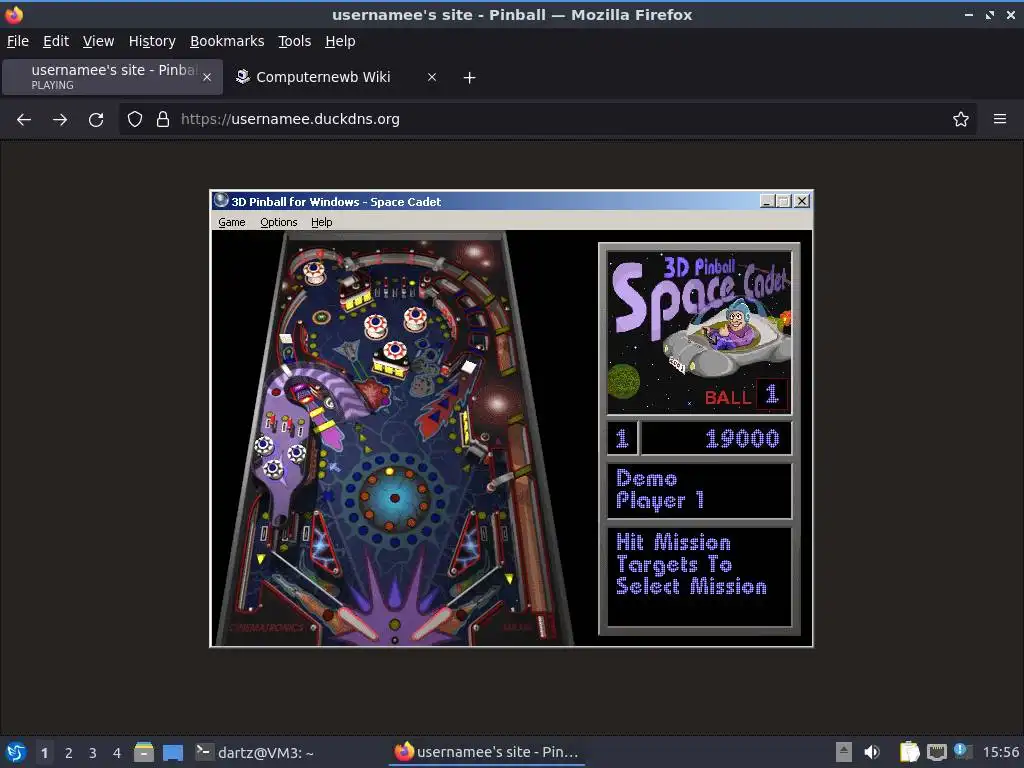
Task: Open the Firefox File menu
Action: point(18,41)
